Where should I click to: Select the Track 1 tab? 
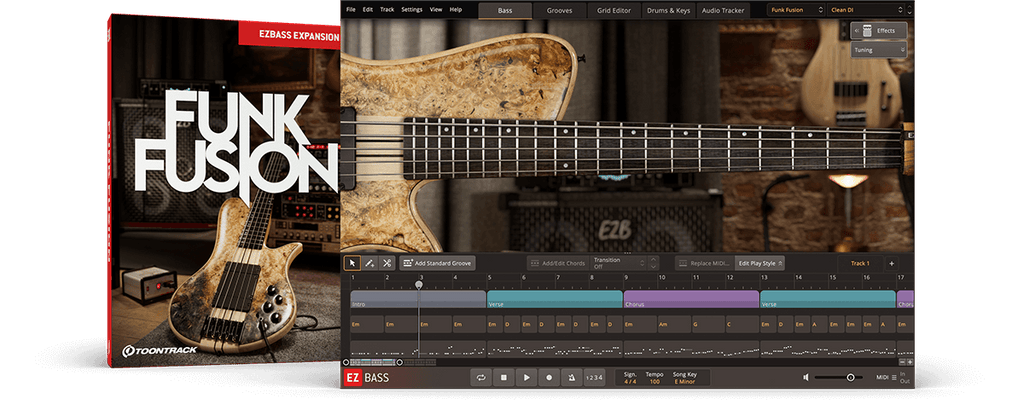[860, 263]
